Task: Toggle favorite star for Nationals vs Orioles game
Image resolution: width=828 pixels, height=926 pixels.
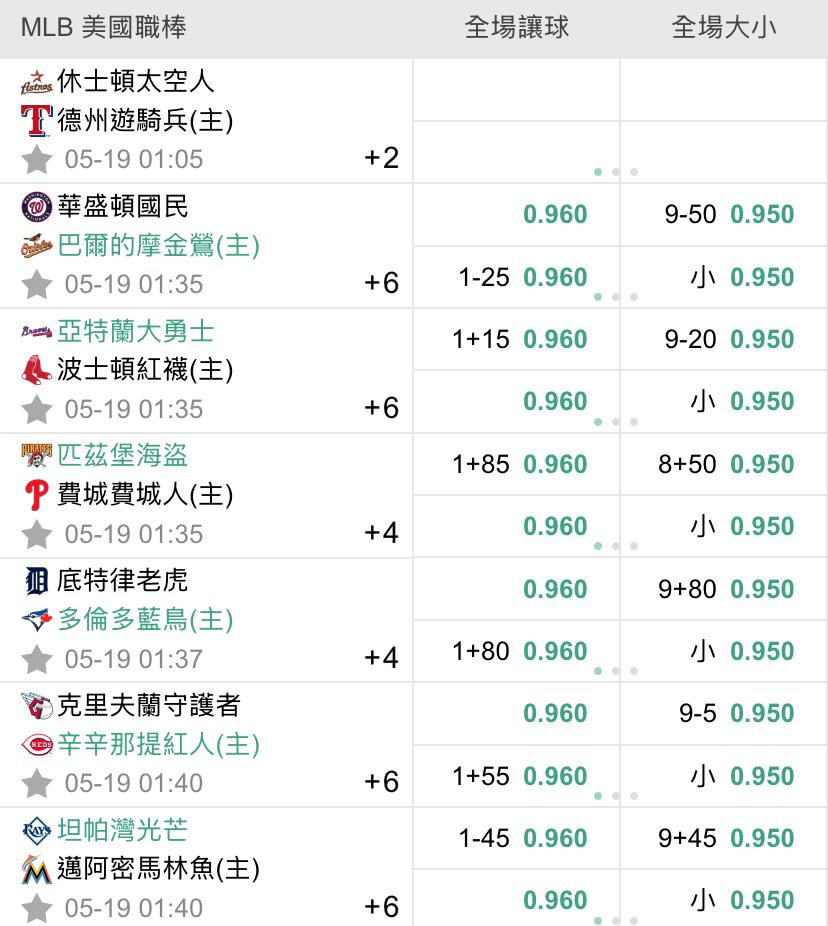Action: click(37, 284)
